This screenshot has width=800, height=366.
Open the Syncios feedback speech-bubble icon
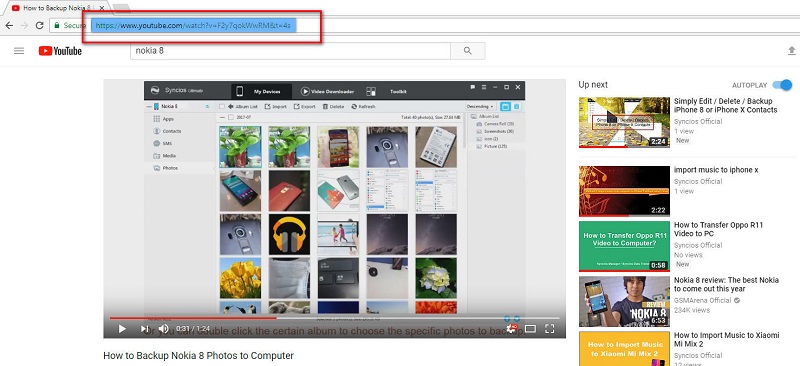pos(472,87)
